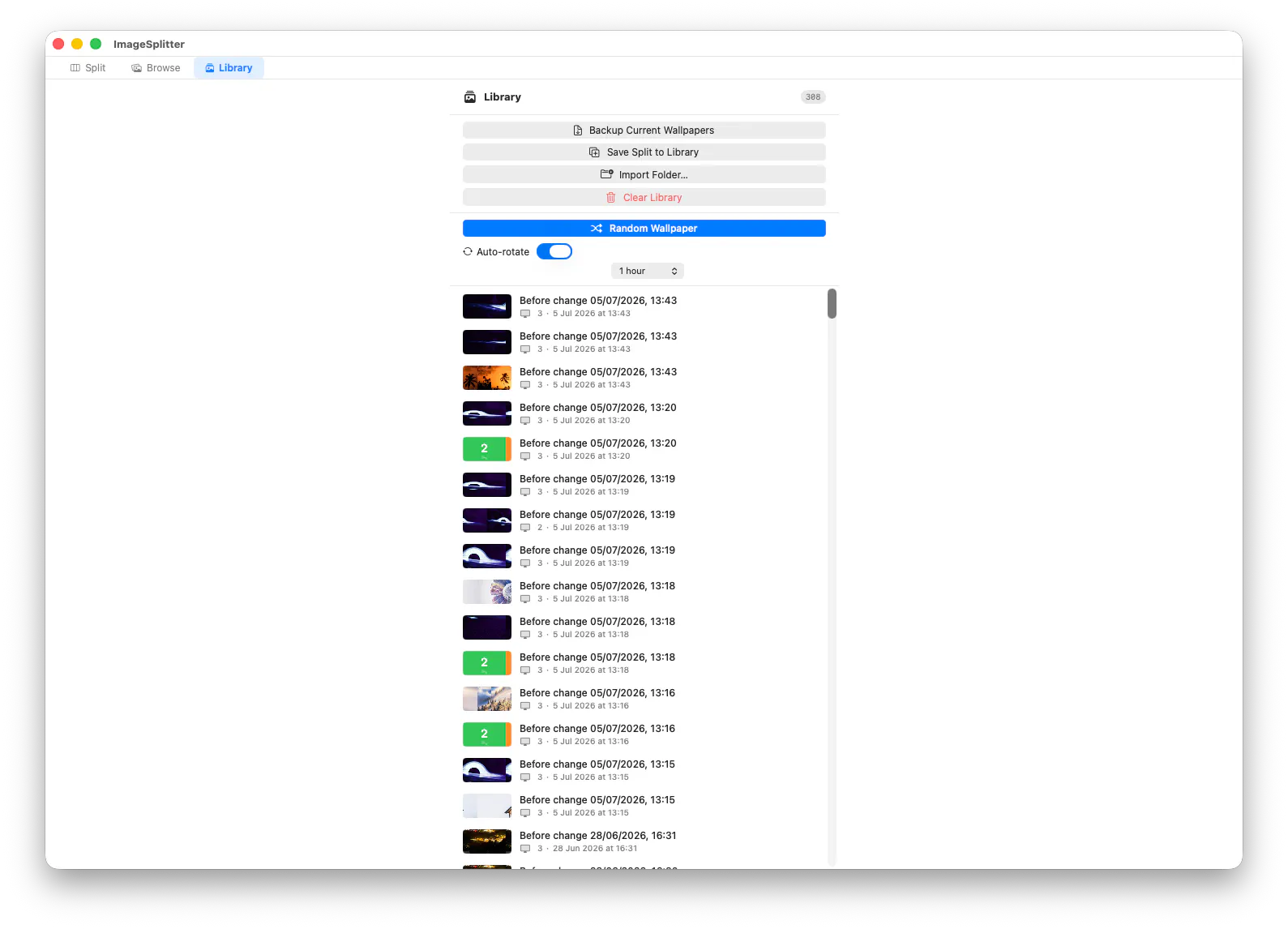Click the Library heading text
This screenshot has height=929, width=1288.
pyautogui.click(x=503, y=97)
